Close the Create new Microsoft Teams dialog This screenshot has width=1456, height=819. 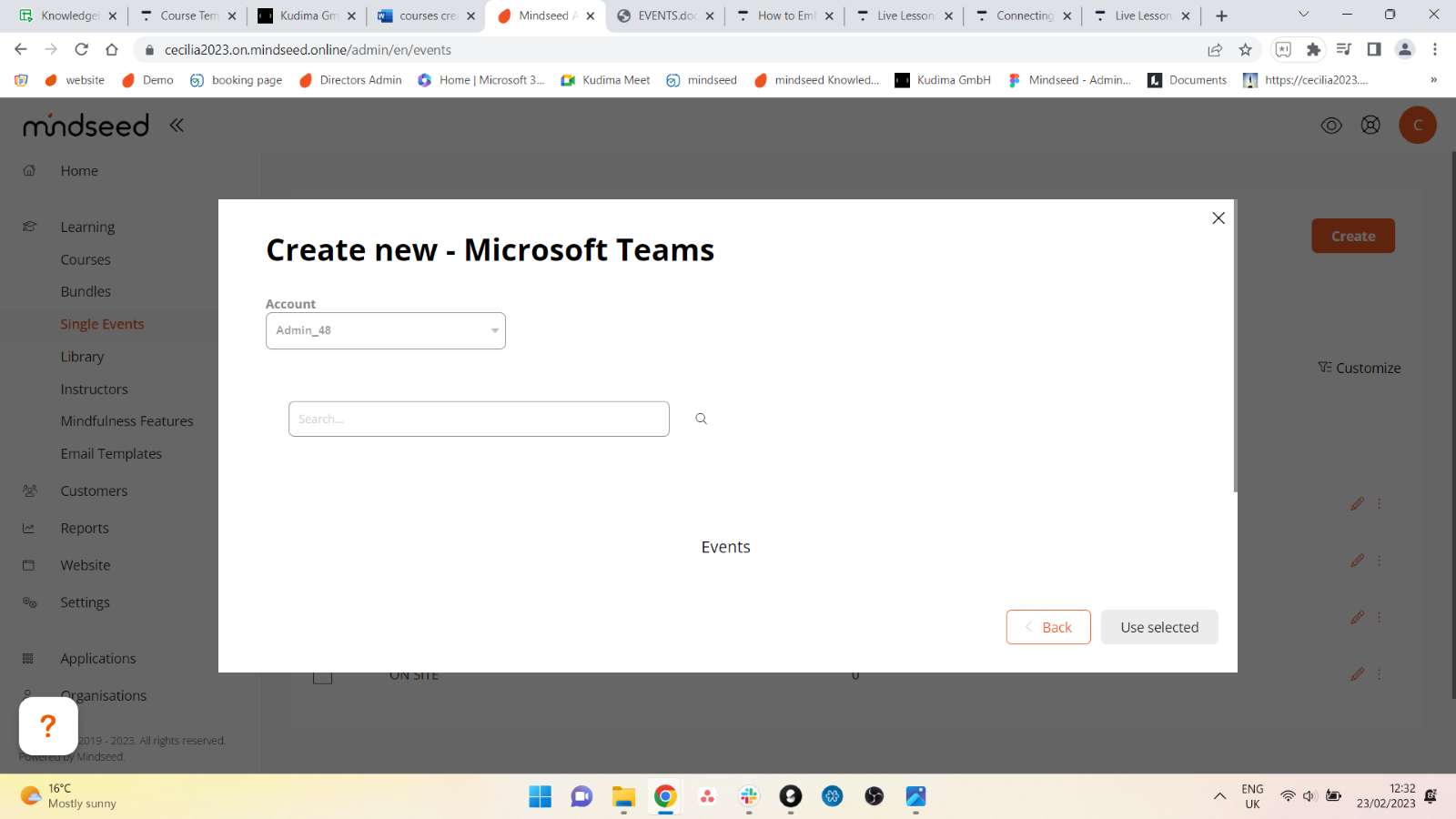[1218, 218]
